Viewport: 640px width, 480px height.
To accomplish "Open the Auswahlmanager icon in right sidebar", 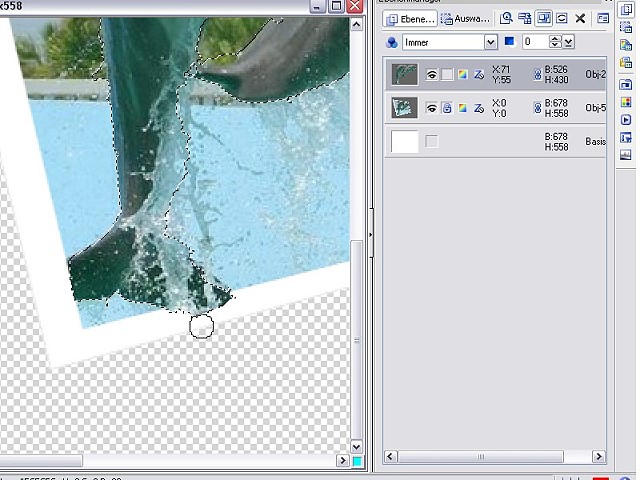I will 625,27.
